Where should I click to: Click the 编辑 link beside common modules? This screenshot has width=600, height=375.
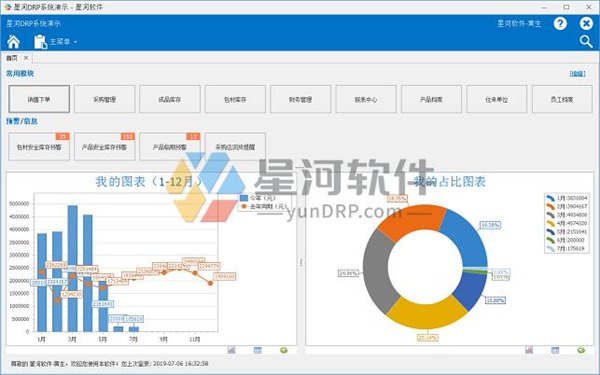(x=577, y=73)
